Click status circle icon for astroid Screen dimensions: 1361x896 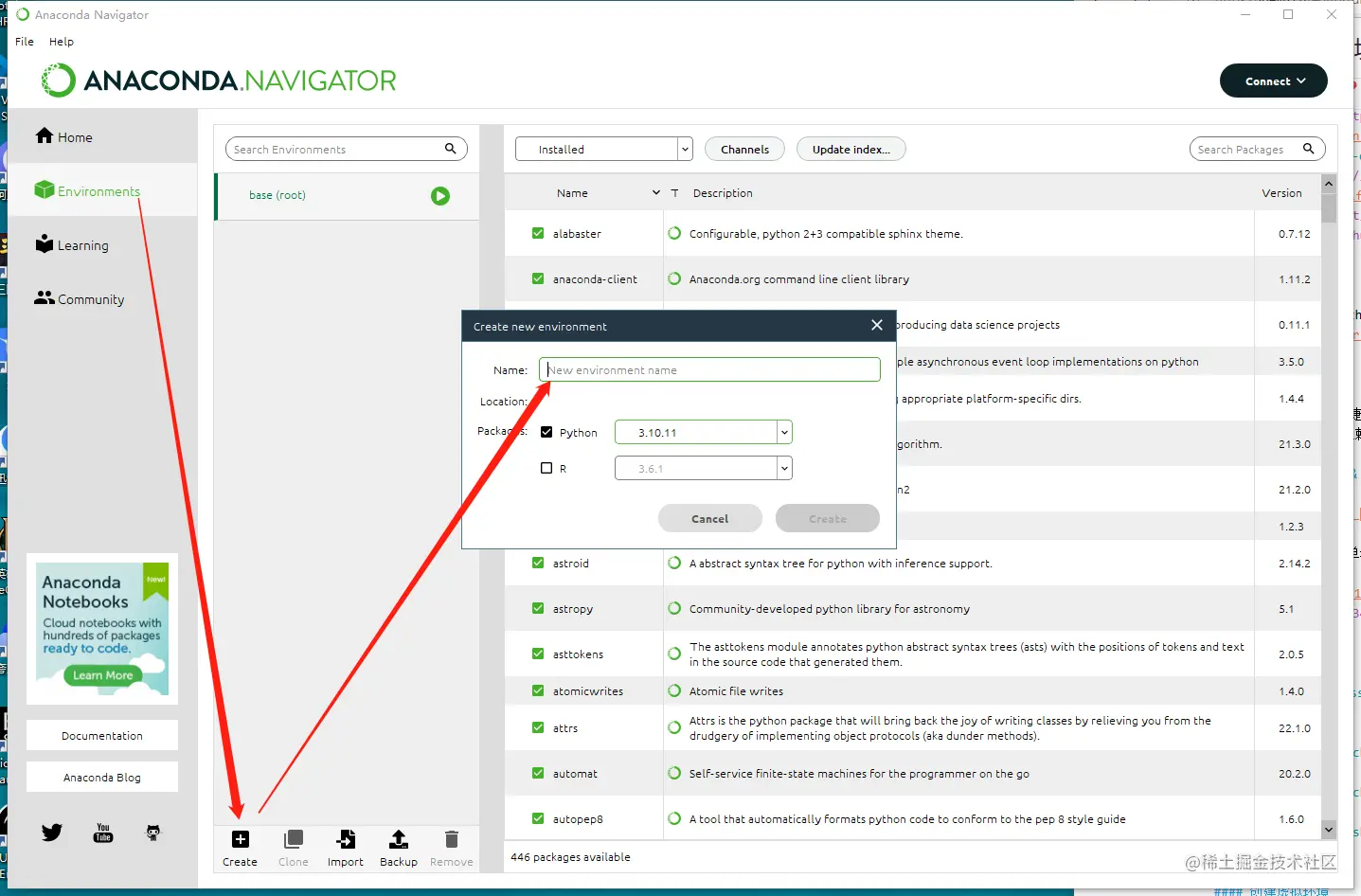coord(674,563)
